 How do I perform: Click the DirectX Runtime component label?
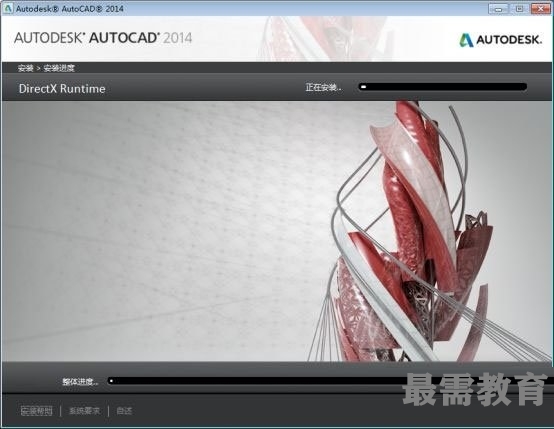(x=62, y=88)
